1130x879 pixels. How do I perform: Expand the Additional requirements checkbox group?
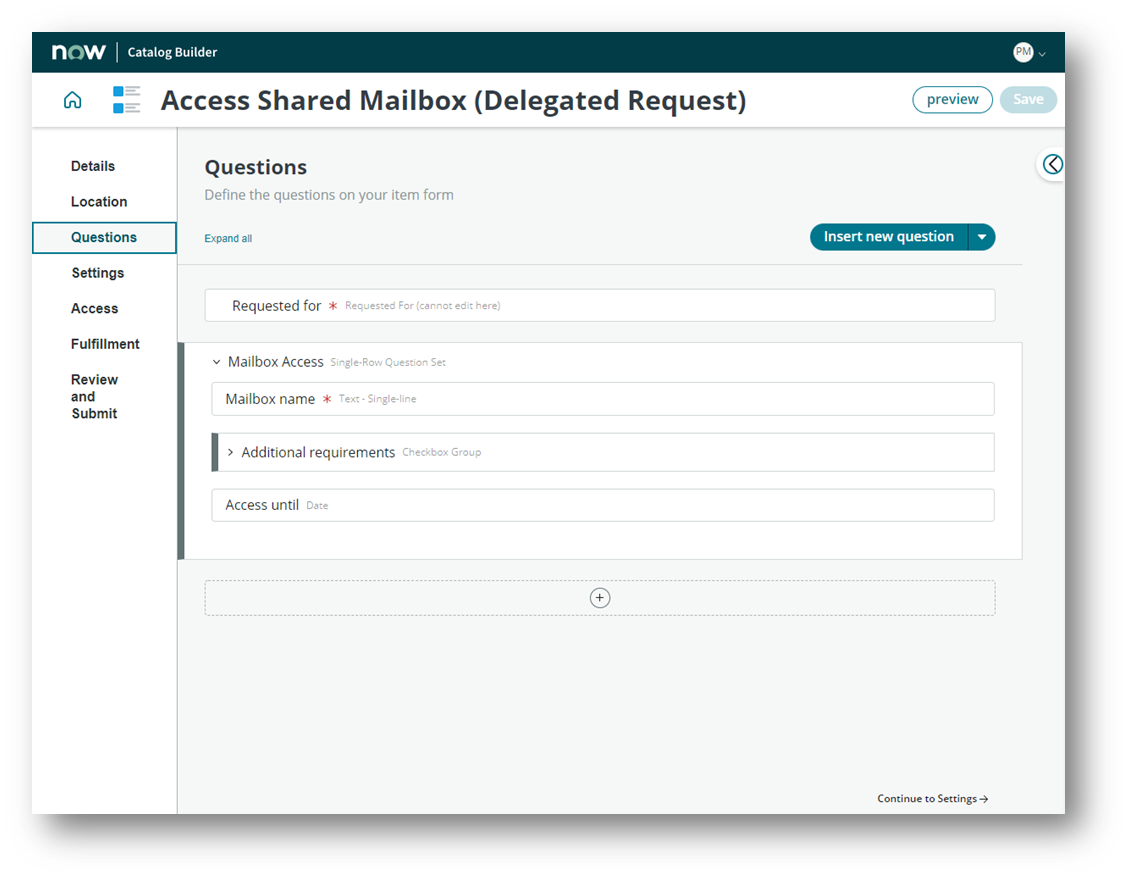[230, 452]
